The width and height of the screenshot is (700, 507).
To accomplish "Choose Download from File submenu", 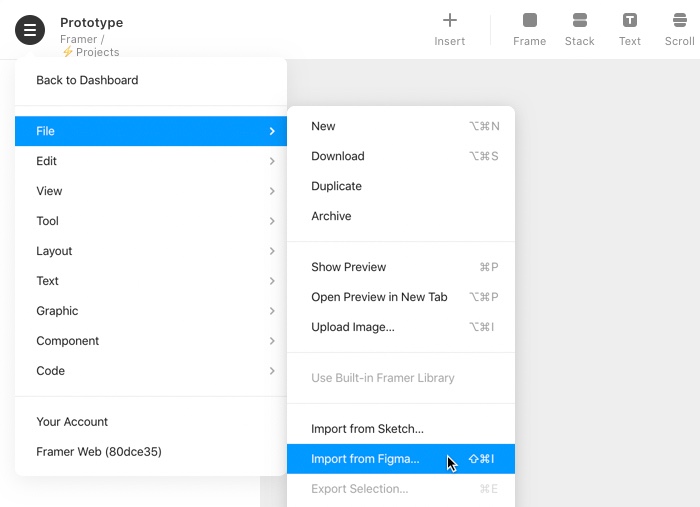I will point(401,156).
